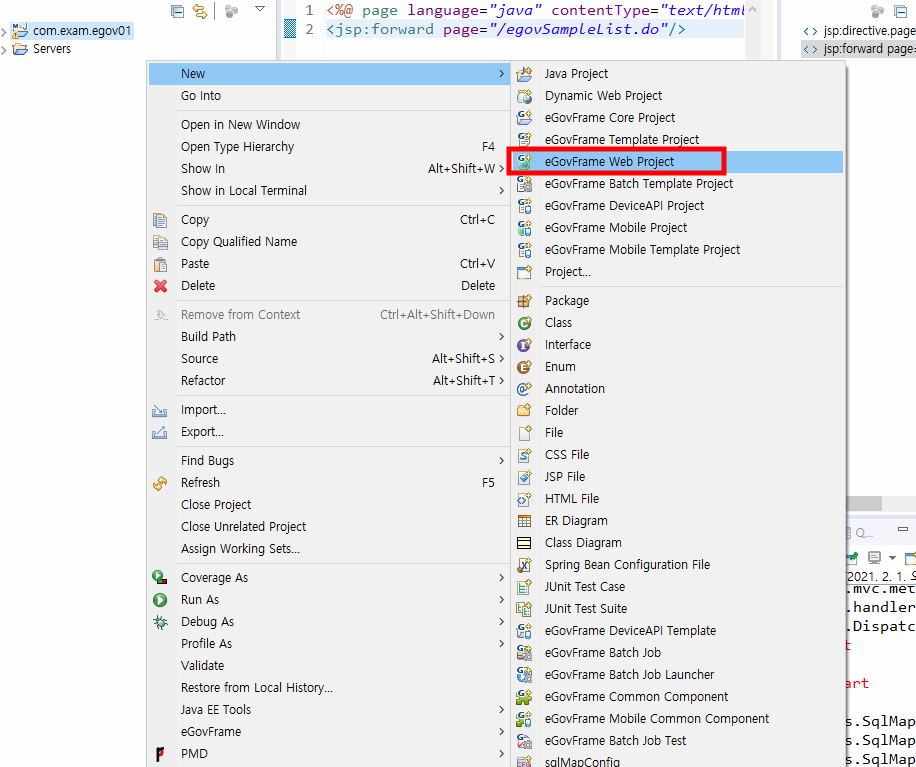This screenshot has height=767, width=916.
Task: Click the red Delete X icon
Action: tap(160, 286)
